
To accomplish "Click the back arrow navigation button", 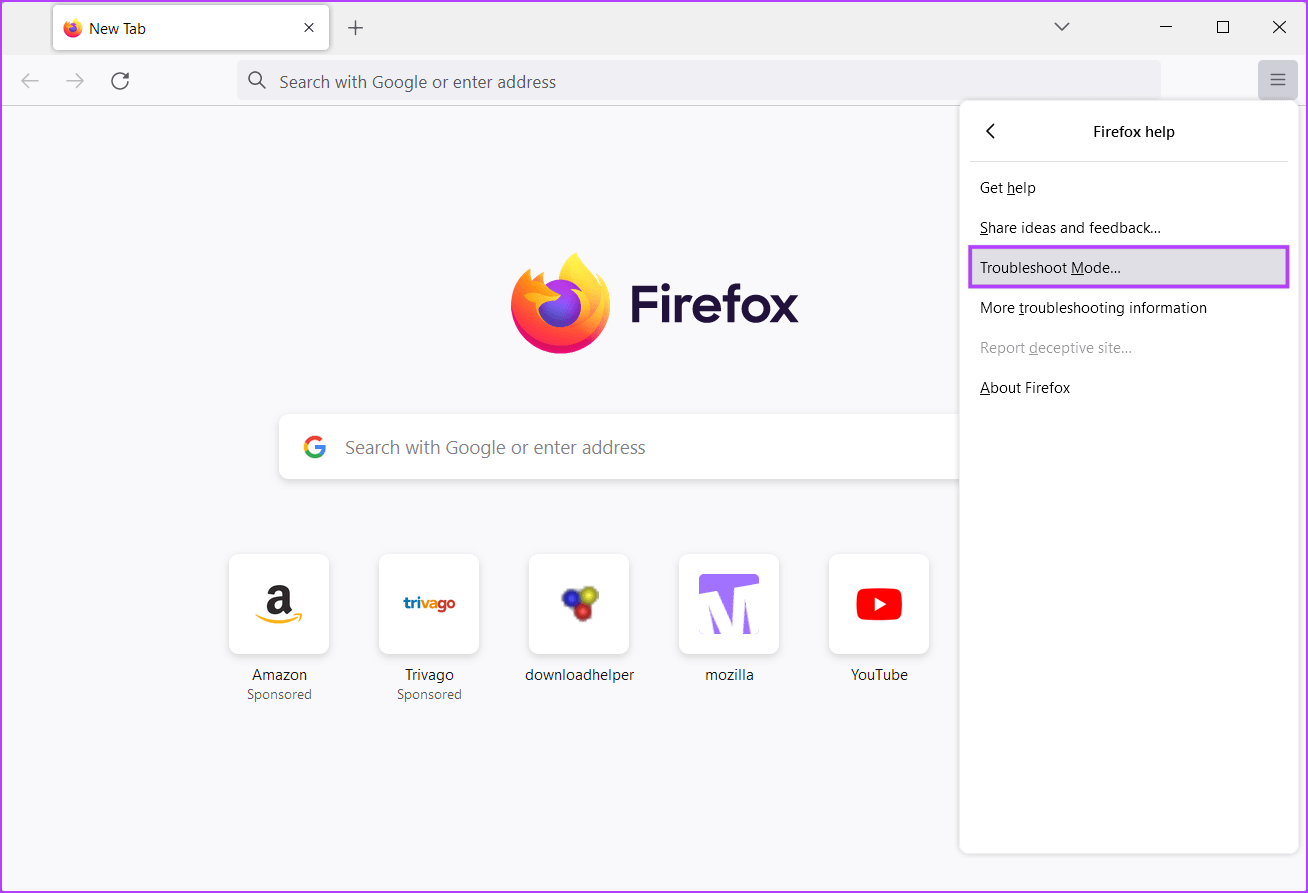I will point(30,81).
